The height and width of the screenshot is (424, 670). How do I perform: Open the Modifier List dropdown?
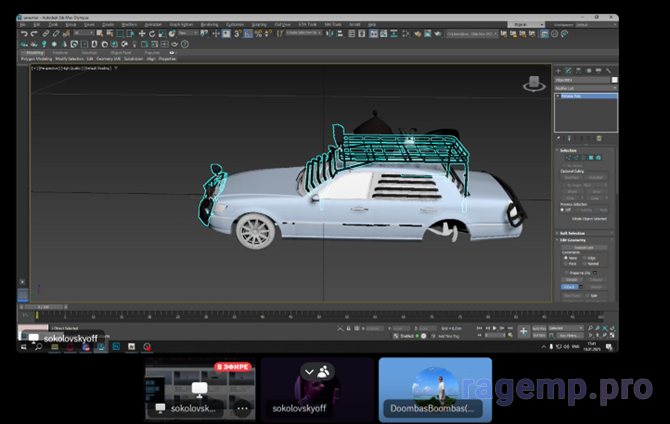[x=585, y=89]
